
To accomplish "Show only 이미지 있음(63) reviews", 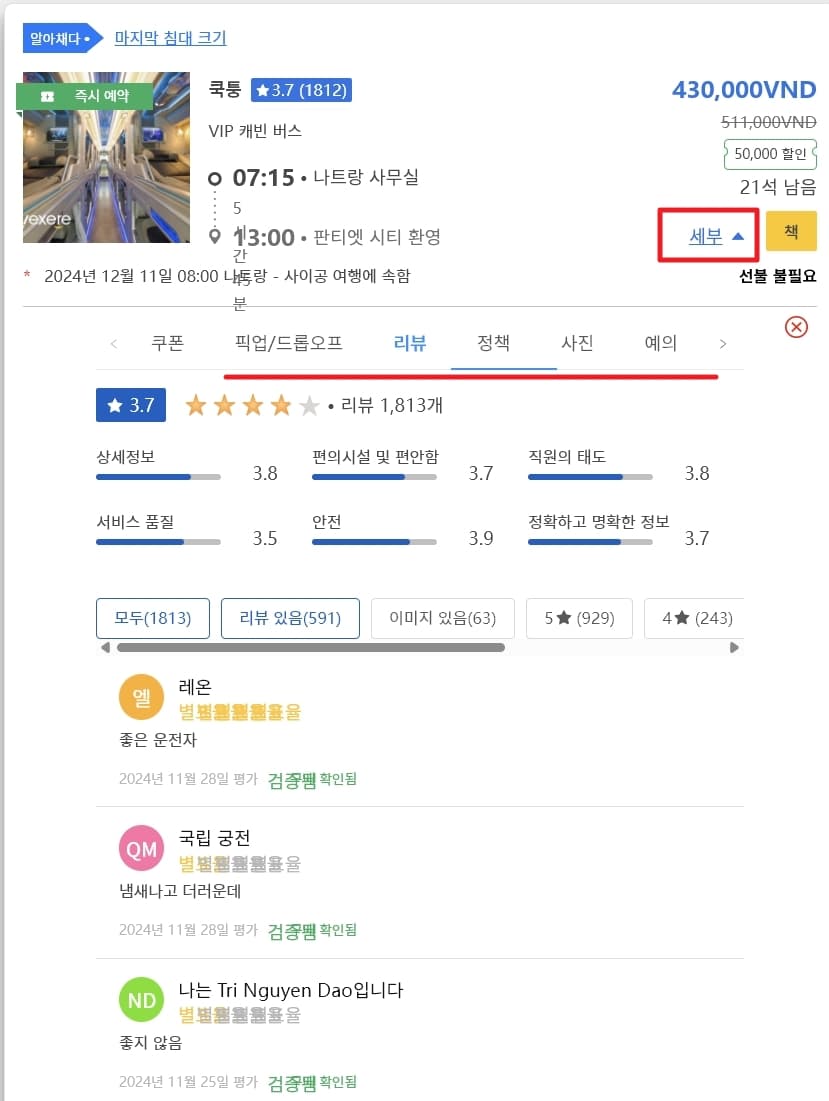I will click(x=442, y=618).
